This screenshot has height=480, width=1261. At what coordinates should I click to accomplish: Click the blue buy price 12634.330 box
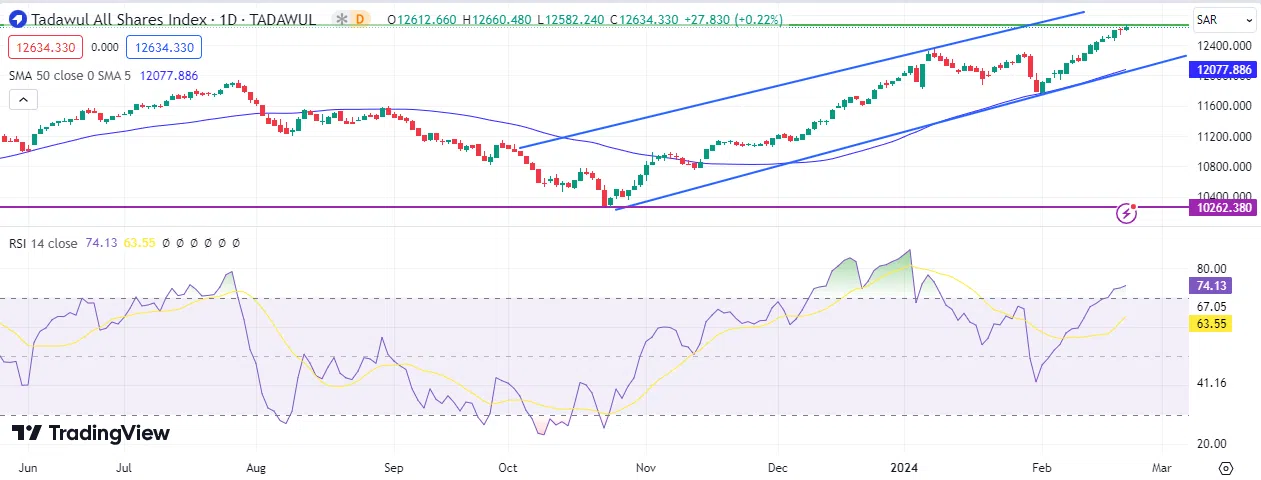[x=164, y=46]
